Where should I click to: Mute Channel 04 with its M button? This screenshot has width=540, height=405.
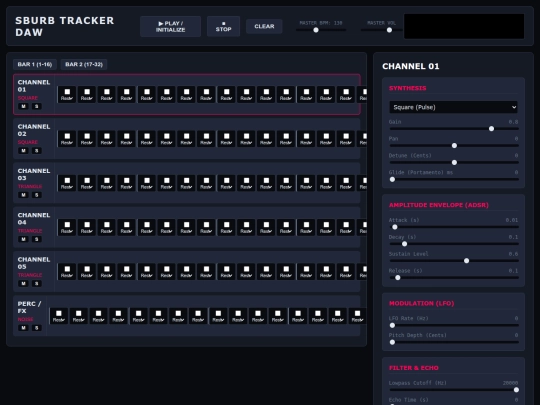23,239
